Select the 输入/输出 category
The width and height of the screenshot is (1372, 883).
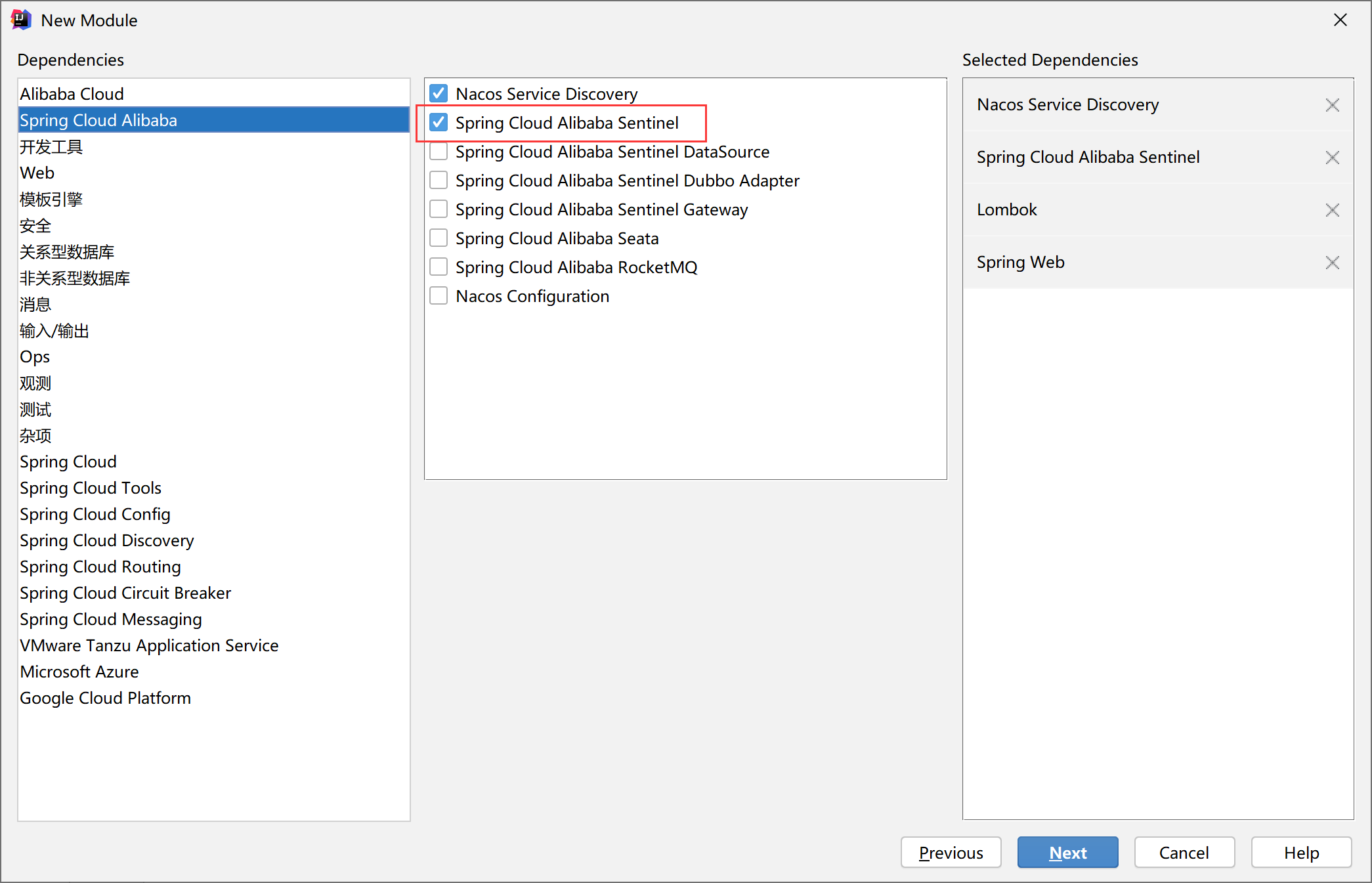coord(213,330)
